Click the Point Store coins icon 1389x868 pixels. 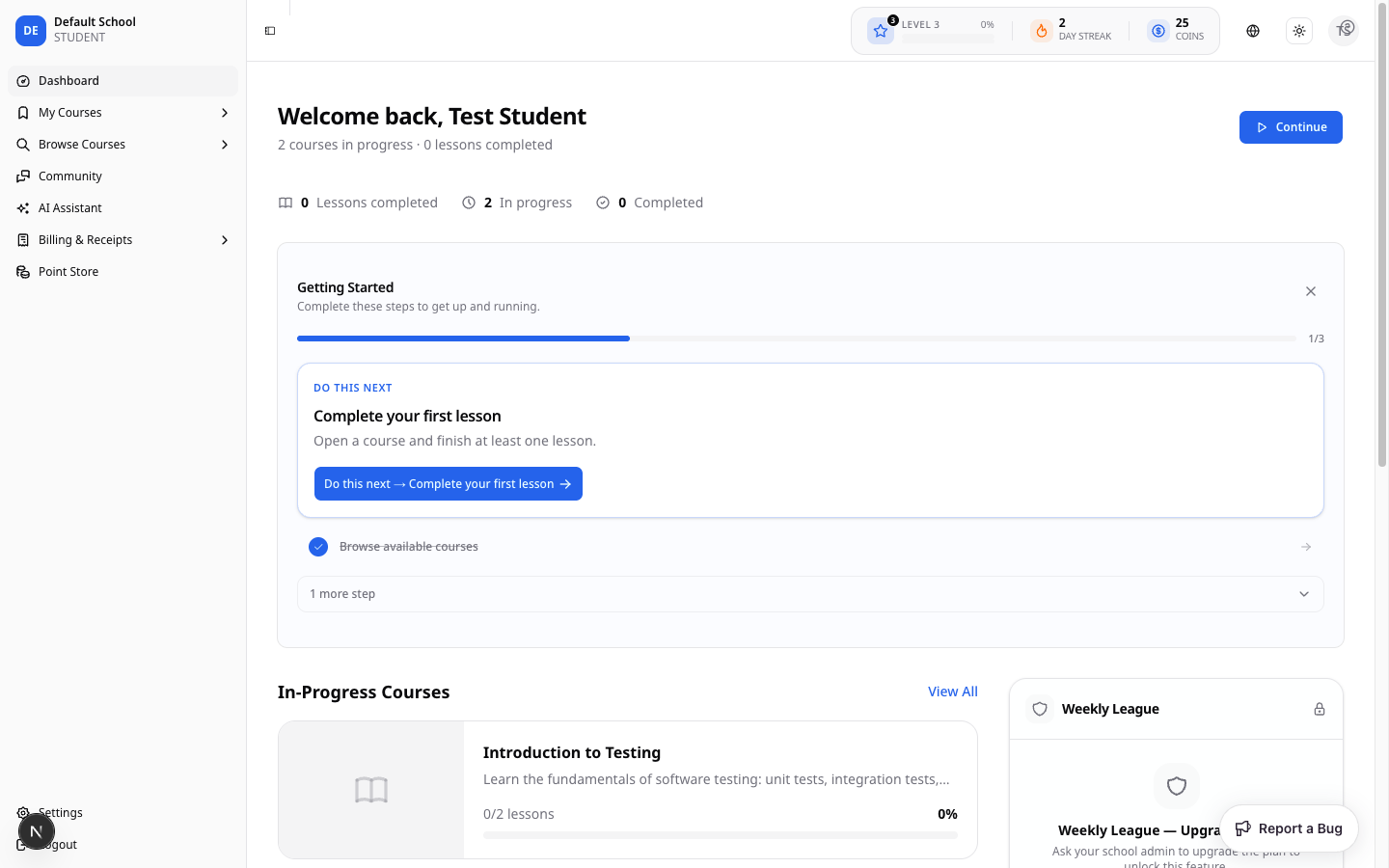(23, 272)
